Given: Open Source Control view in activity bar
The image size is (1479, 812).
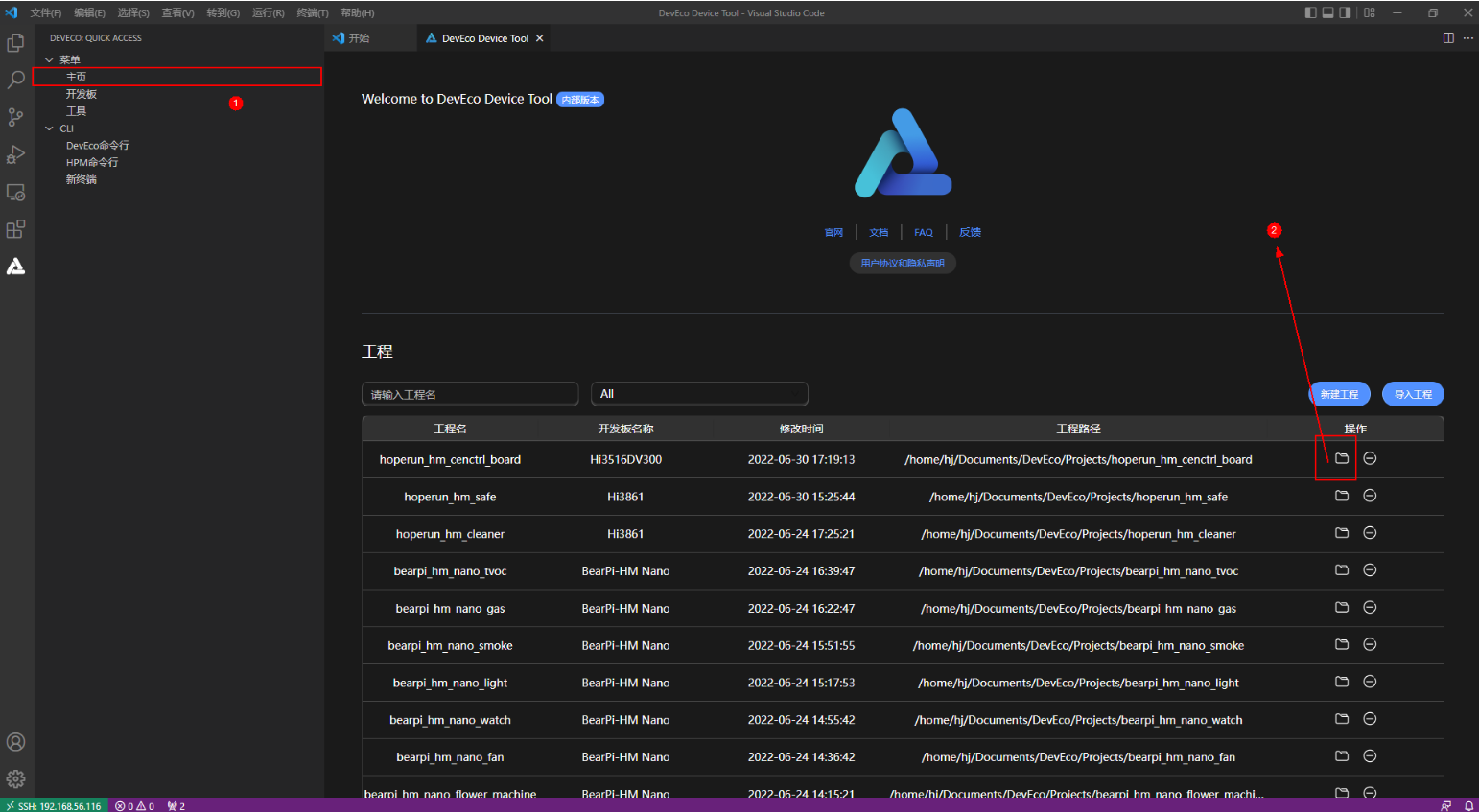Looking at the screenshot, I should coord(15,117).
